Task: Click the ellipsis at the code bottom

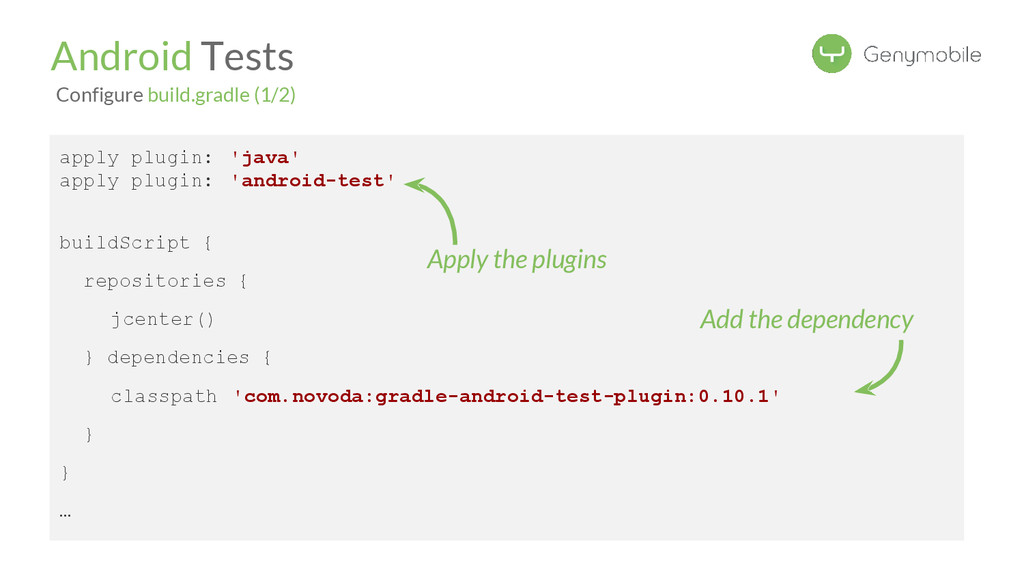Action: click(65, 515)
